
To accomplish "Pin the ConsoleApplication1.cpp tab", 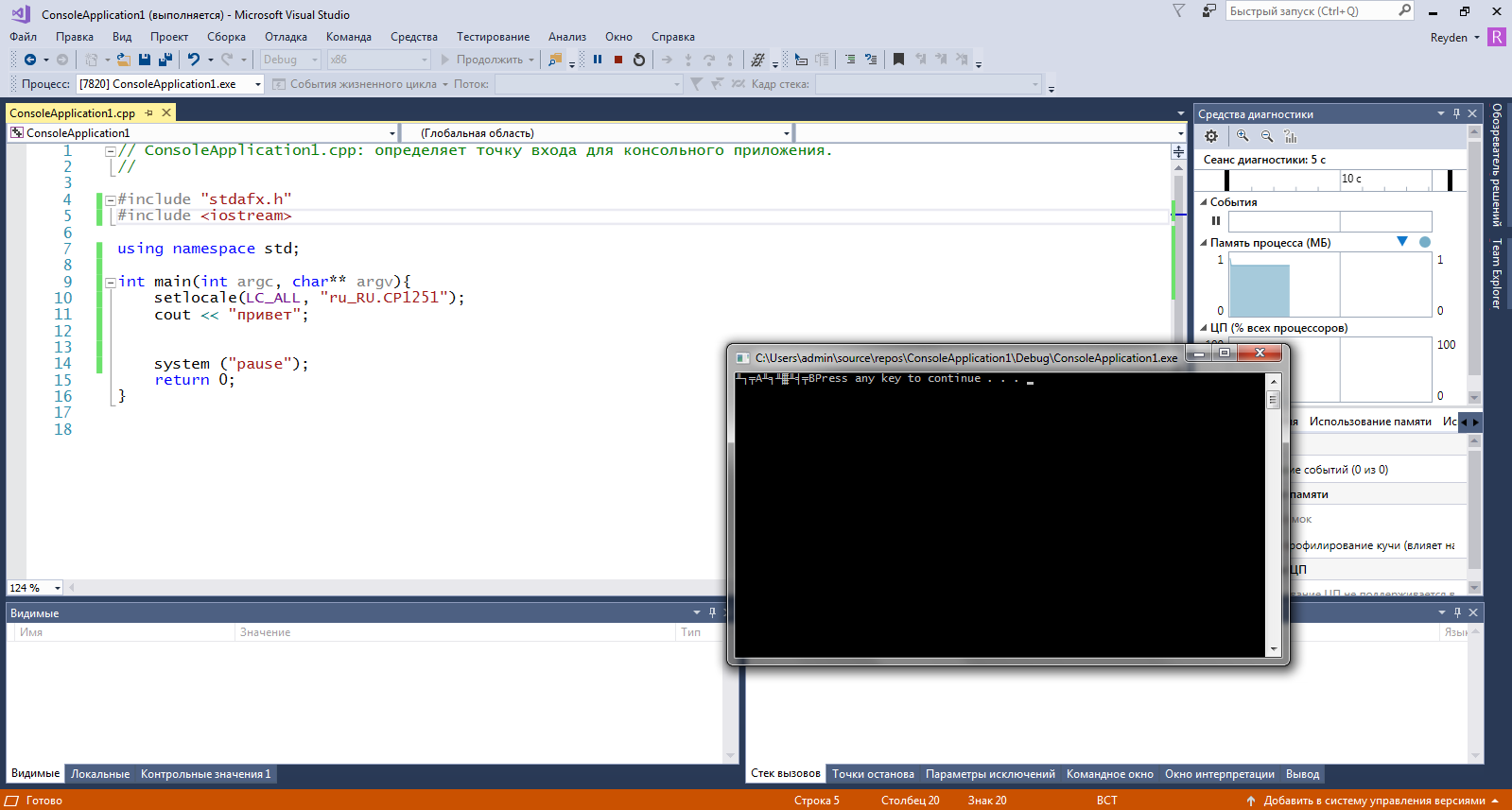I will [148, 112].
